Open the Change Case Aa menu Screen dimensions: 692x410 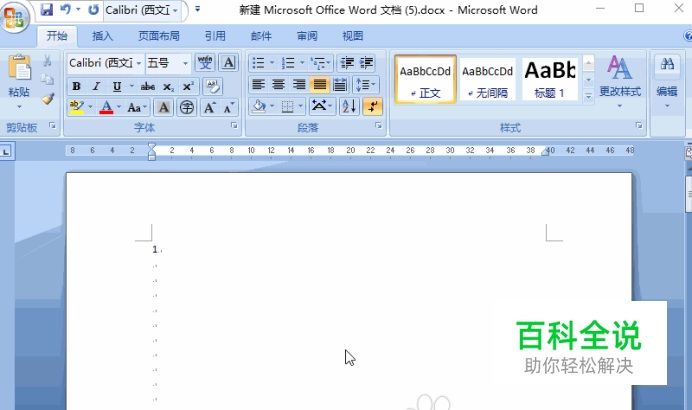[136, 107]
